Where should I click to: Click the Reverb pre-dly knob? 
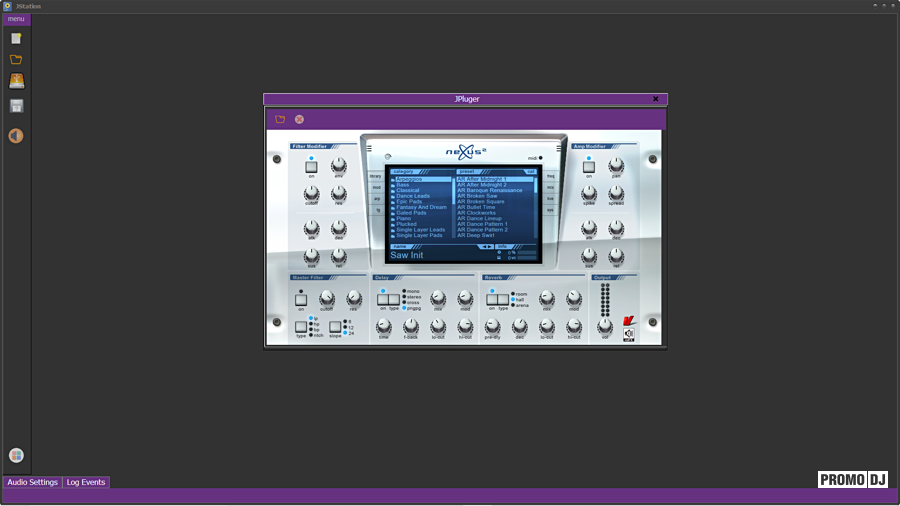[x=492, y=326]
